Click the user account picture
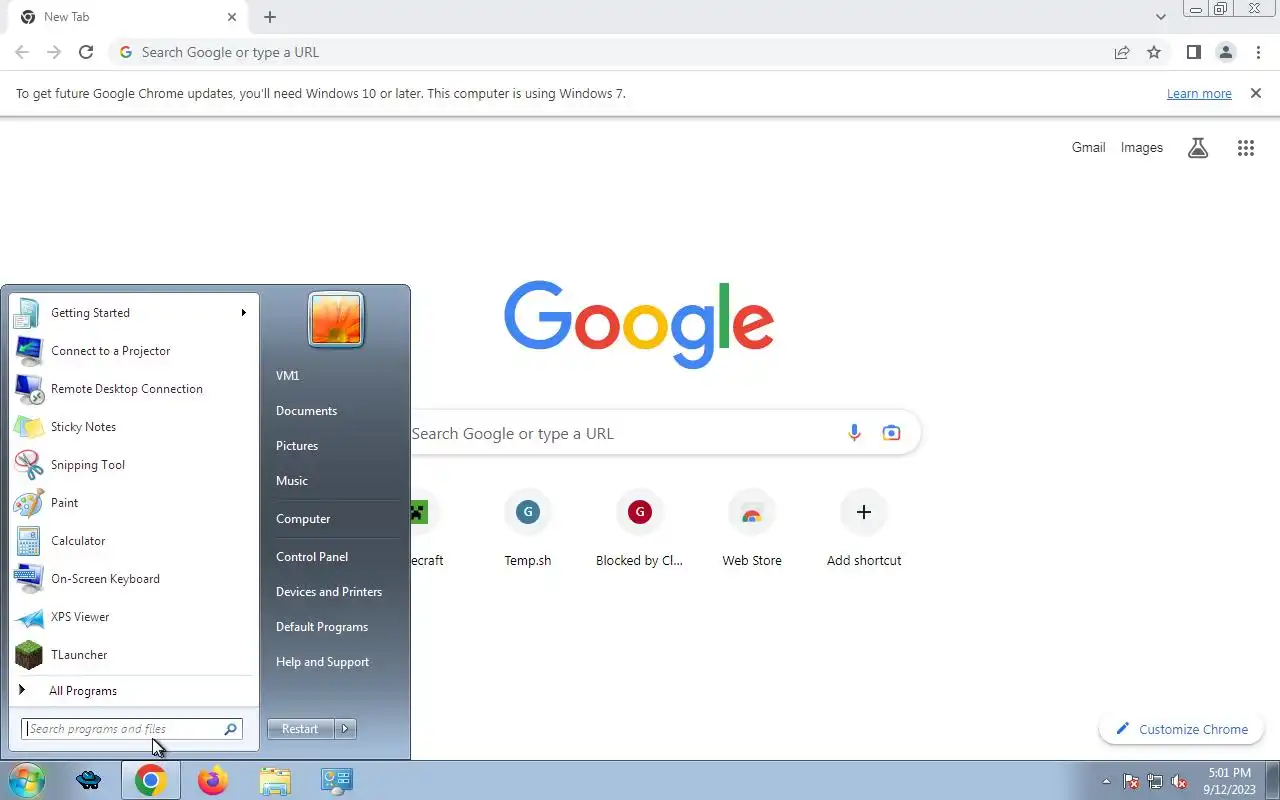Screen dimensions: 1280x800 [x=336, y=319]
